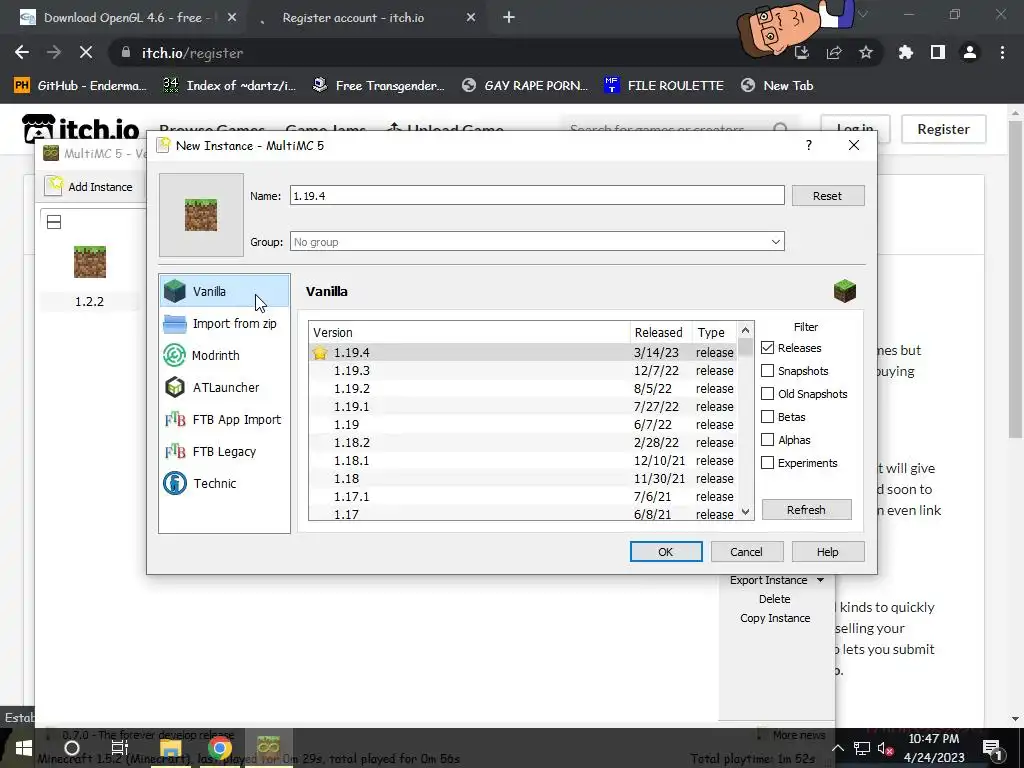Viewport: 1024px width, 768px height.
Task: Click the version list scroll up arrow
Action: 745,330
